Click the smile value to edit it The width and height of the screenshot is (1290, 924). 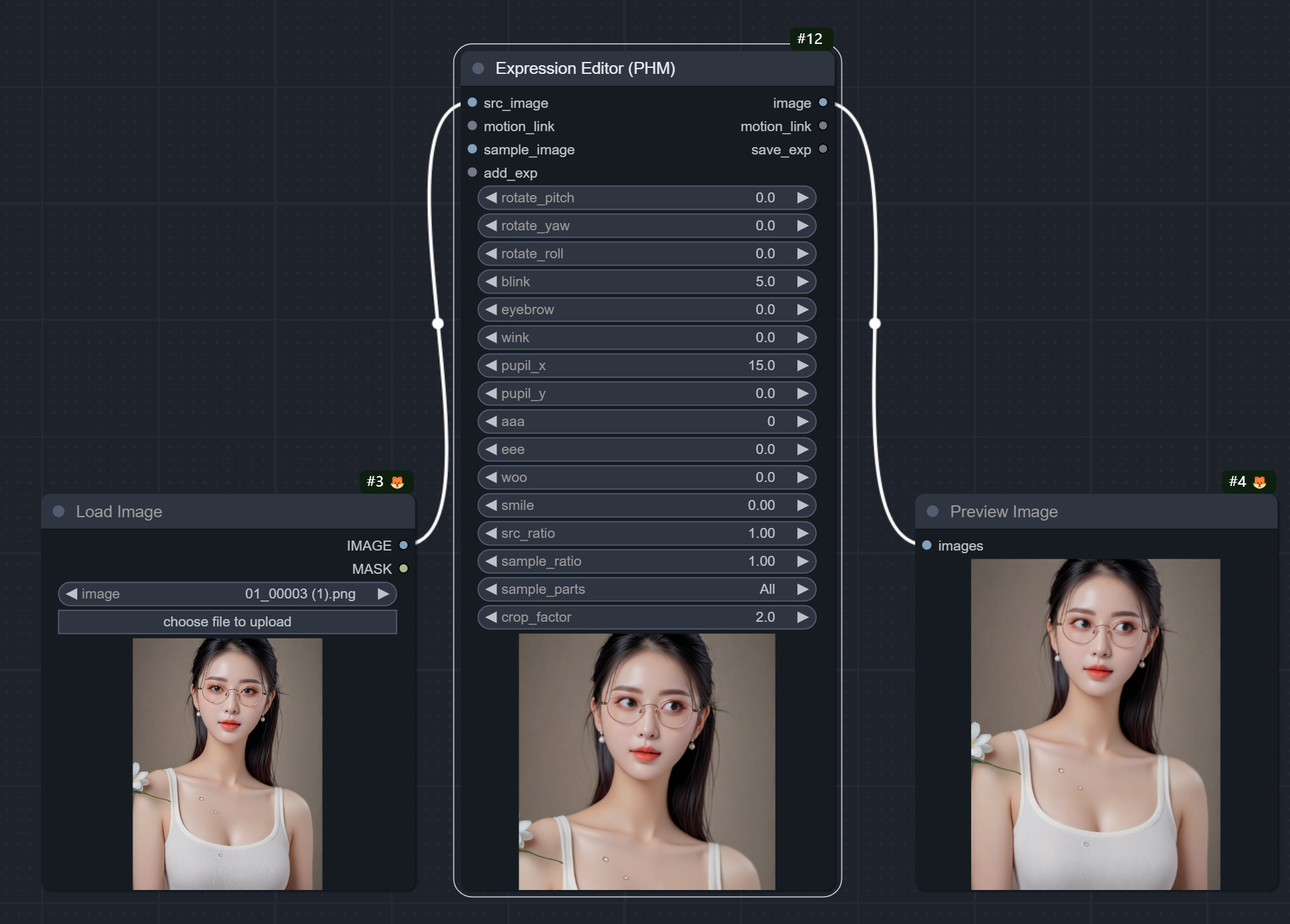coord(759,505)
